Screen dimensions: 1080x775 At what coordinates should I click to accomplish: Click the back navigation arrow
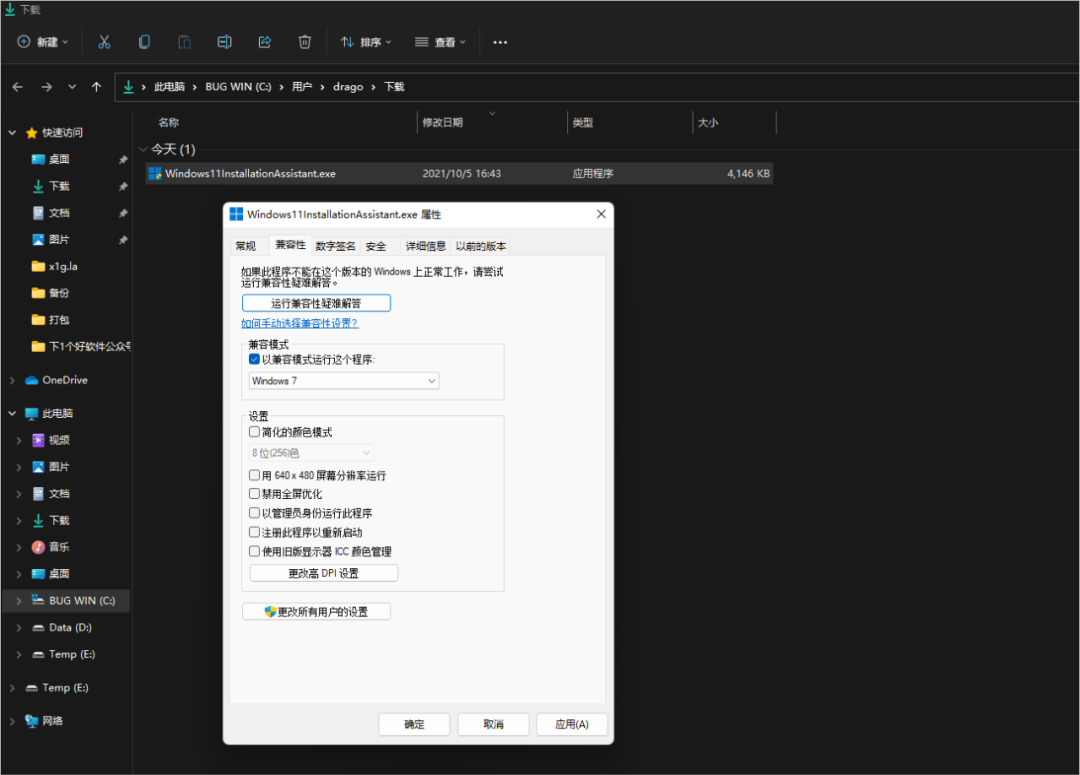[x=18, y=87]
